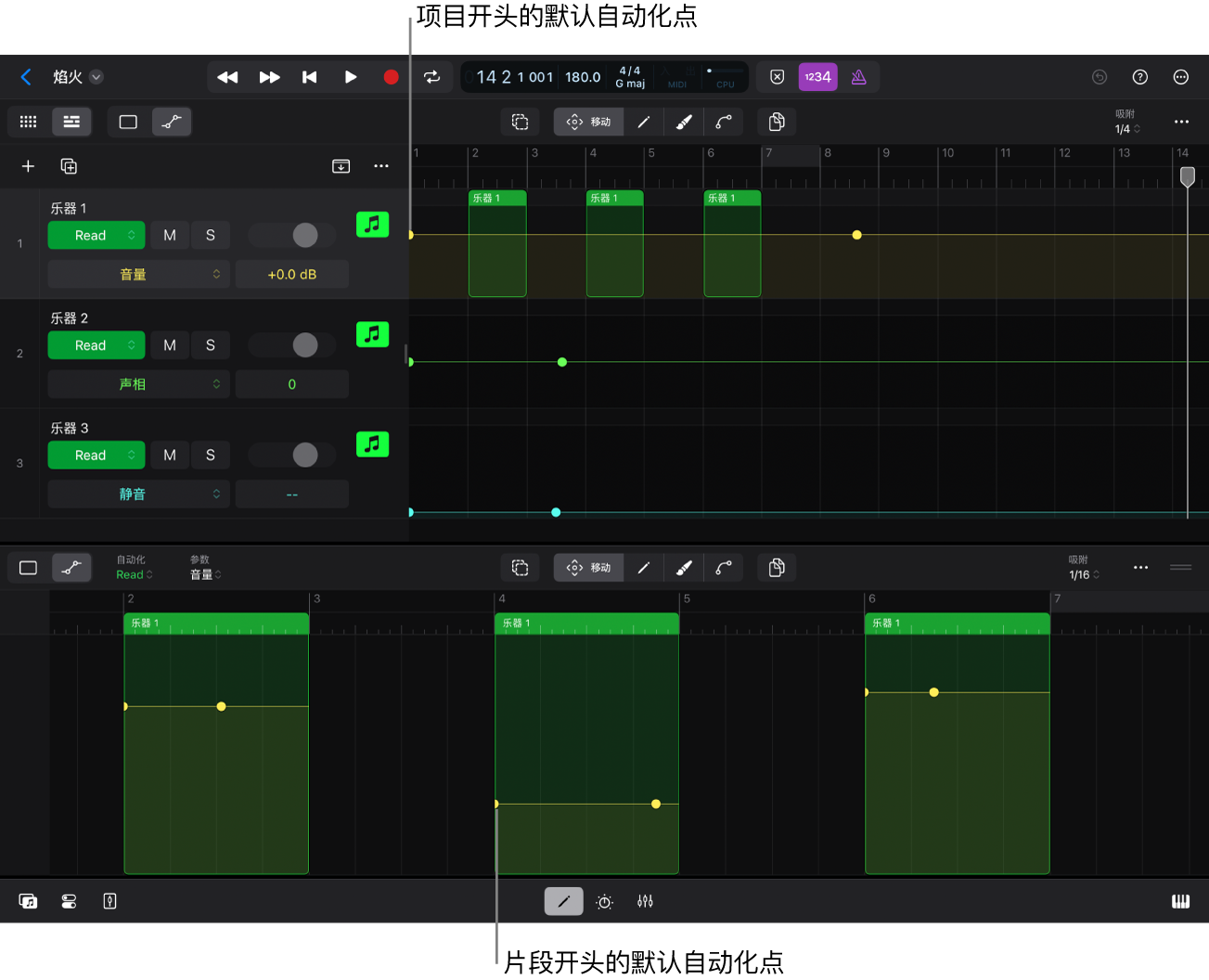Image resolution: width=1209 pixels, height=980 pixels.
Task: Toggle the Cycle loop mode
Action: pos(432,77)
